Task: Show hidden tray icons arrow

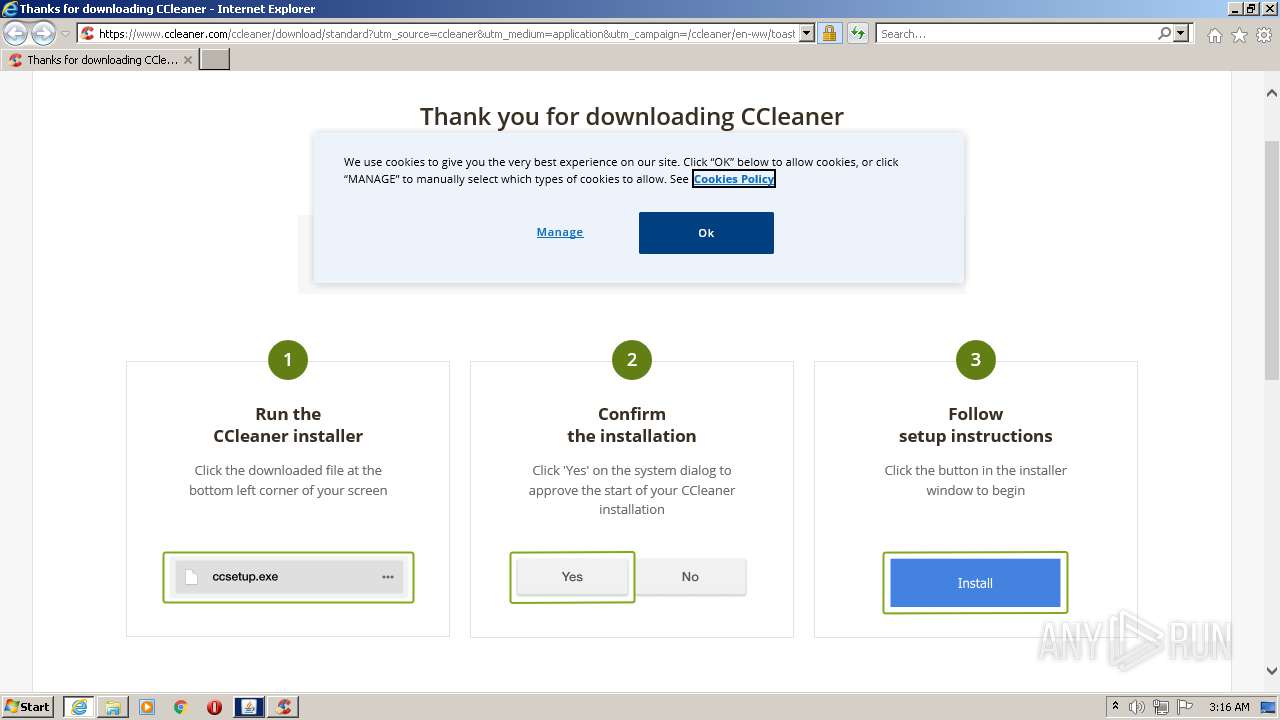Action: pyautogui.click(x=1116, y=707)
